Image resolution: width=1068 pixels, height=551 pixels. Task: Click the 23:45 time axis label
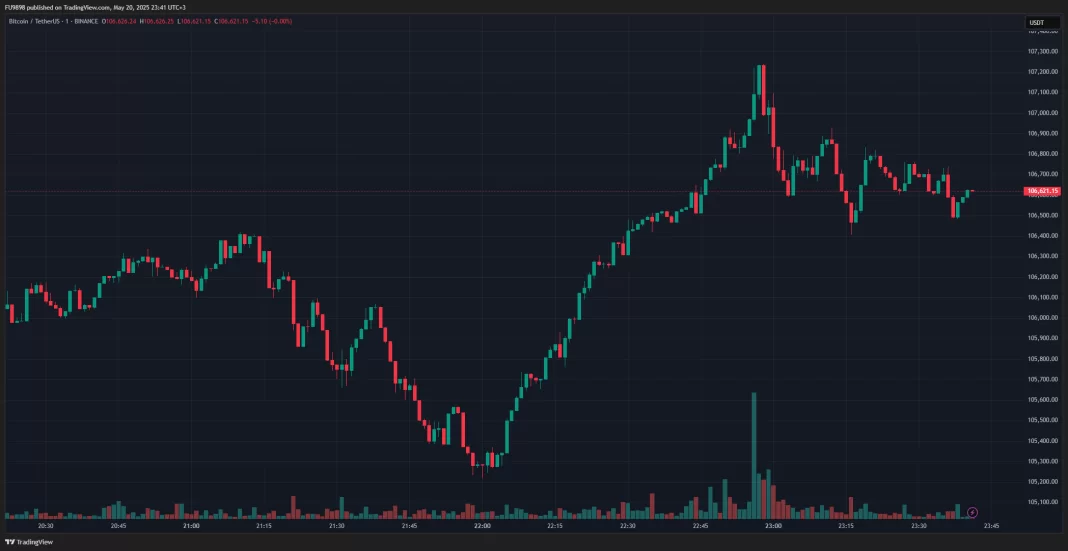click(991, 525)
